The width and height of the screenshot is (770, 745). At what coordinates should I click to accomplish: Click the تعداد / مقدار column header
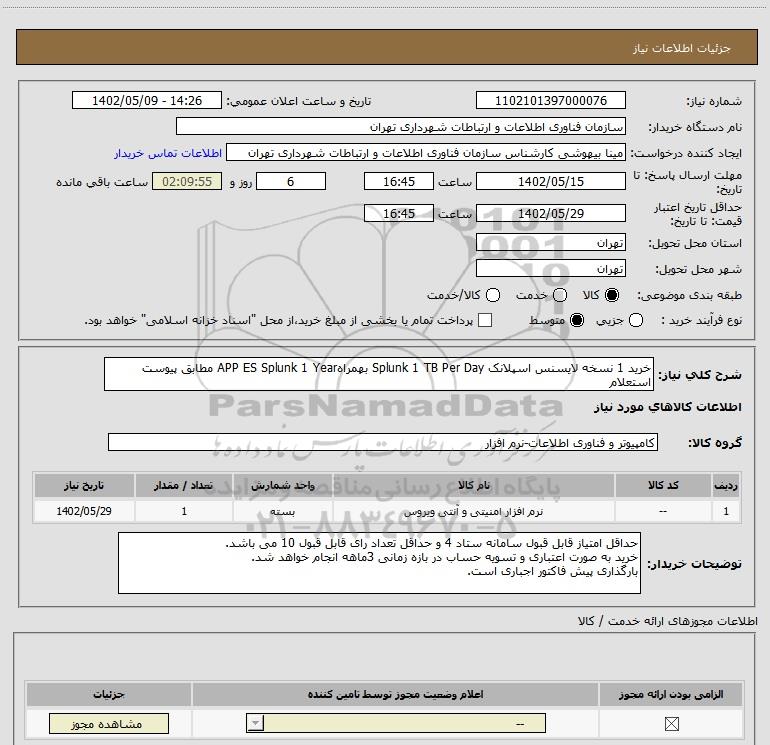tap(184, 485)
